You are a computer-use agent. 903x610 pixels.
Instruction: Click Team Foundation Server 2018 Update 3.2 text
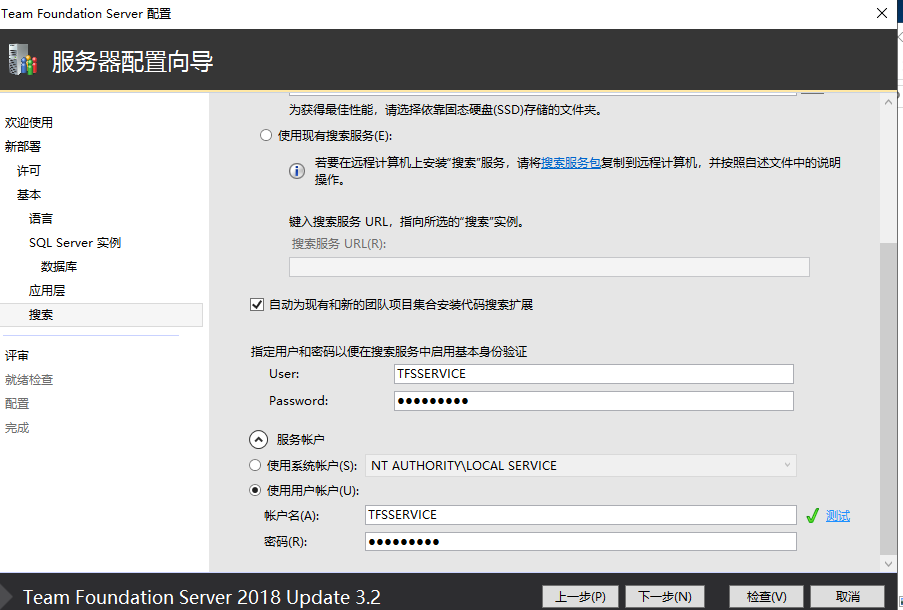(x=202, y=597)
